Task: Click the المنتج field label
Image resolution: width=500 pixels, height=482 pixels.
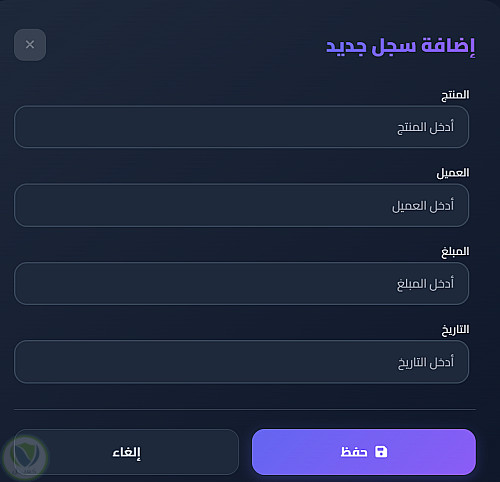Action: pyautogui.click(x=455, y=95)
